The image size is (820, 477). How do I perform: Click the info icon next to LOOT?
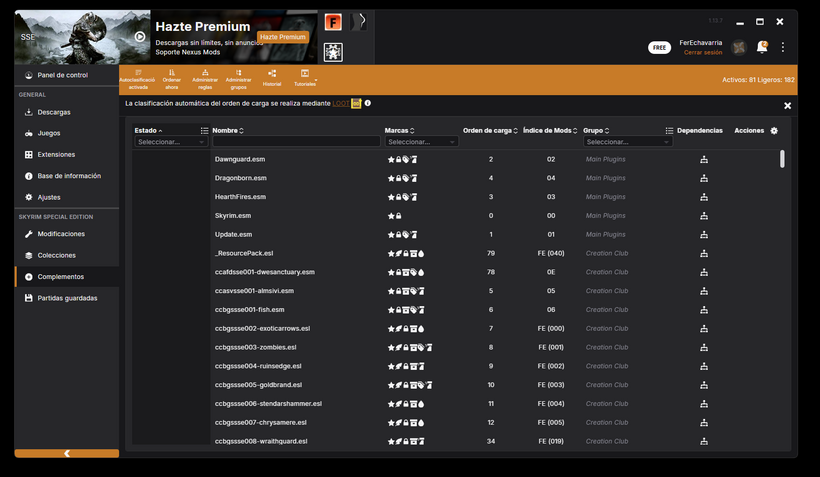pyautogui.click(x=368, y=103)
